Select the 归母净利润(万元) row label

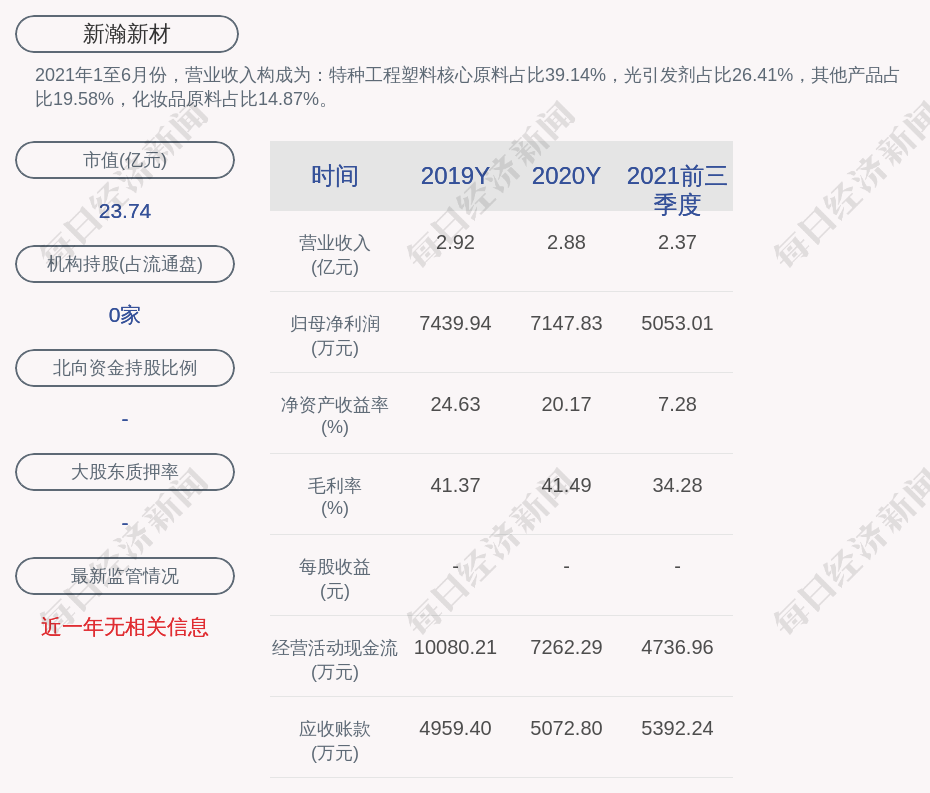coord(335,336)
